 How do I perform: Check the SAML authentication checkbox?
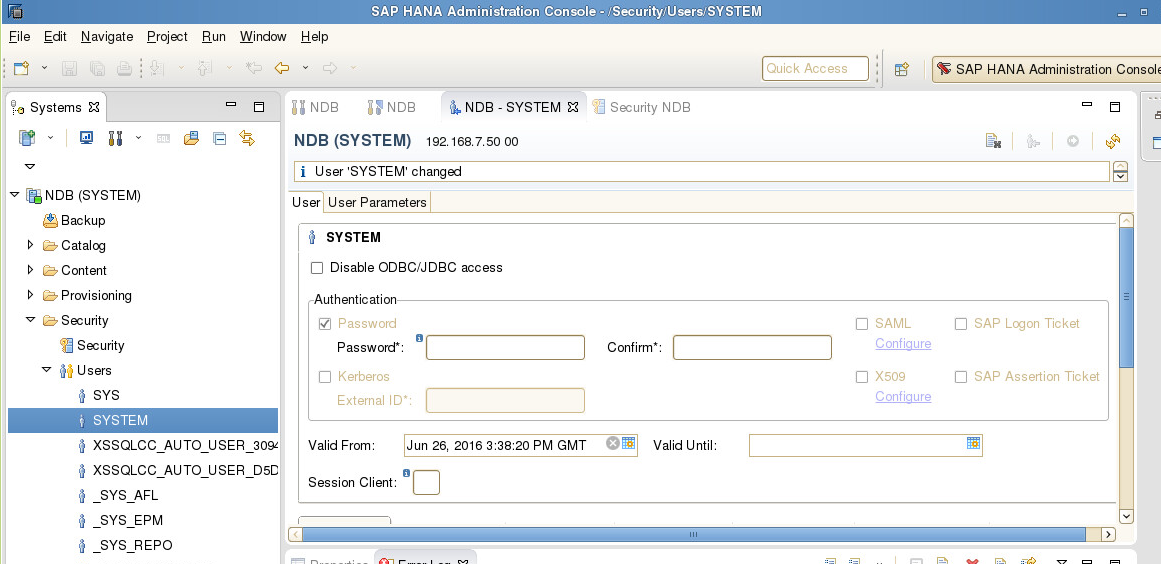[862, 324]
